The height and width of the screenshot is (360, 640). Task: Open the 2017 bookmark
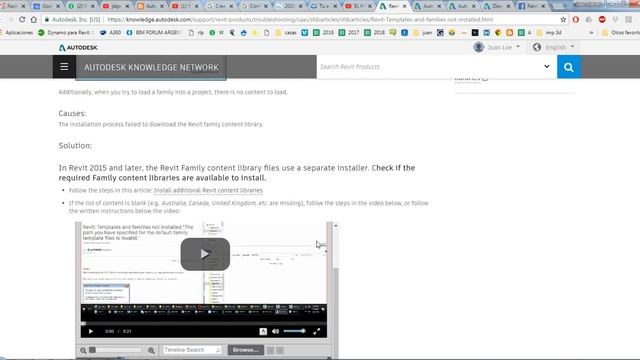tap(349, 32)
